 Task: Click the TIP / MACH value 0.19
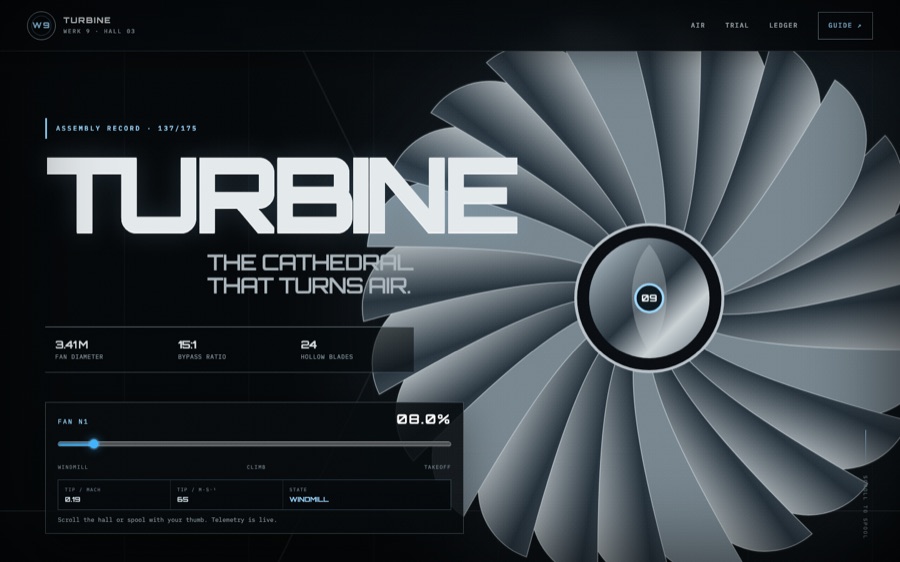[x=72, y=499]
